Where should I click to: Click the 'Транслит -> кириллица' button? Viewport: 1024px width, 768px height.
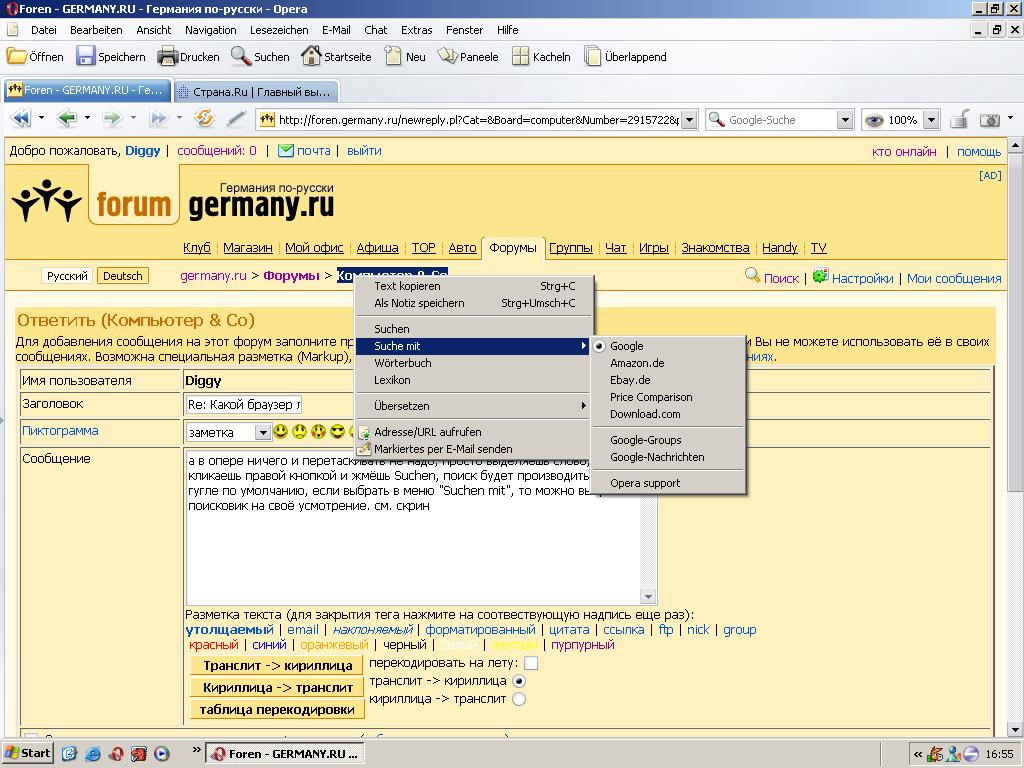pyautogui.click(x=278, y=665)
